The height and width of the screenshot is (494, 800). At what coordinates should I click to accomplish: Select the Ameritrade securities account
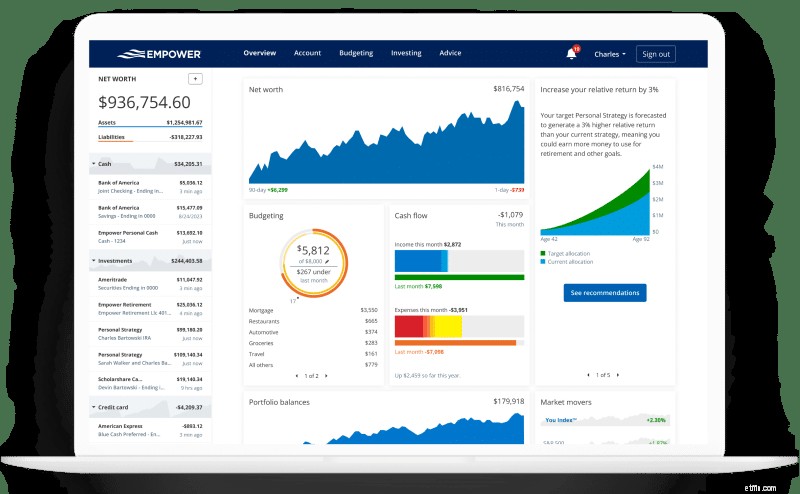[x=150, y=284]
